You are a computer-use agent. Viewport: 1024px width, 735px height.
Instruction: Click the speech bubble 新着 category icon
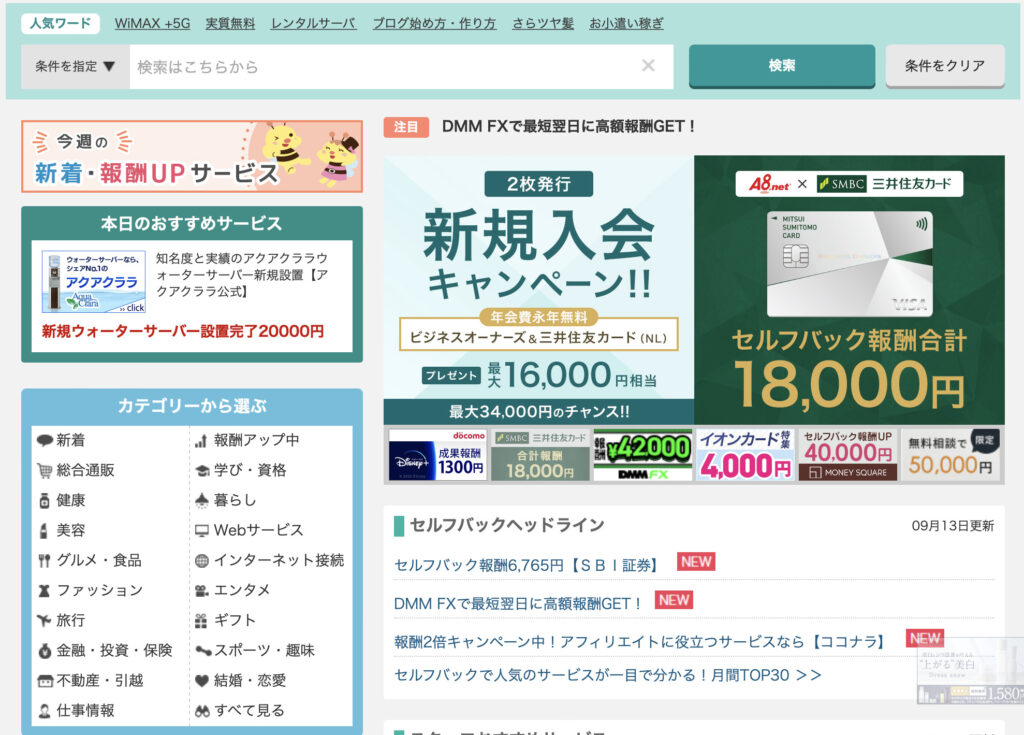coord(44,440)
